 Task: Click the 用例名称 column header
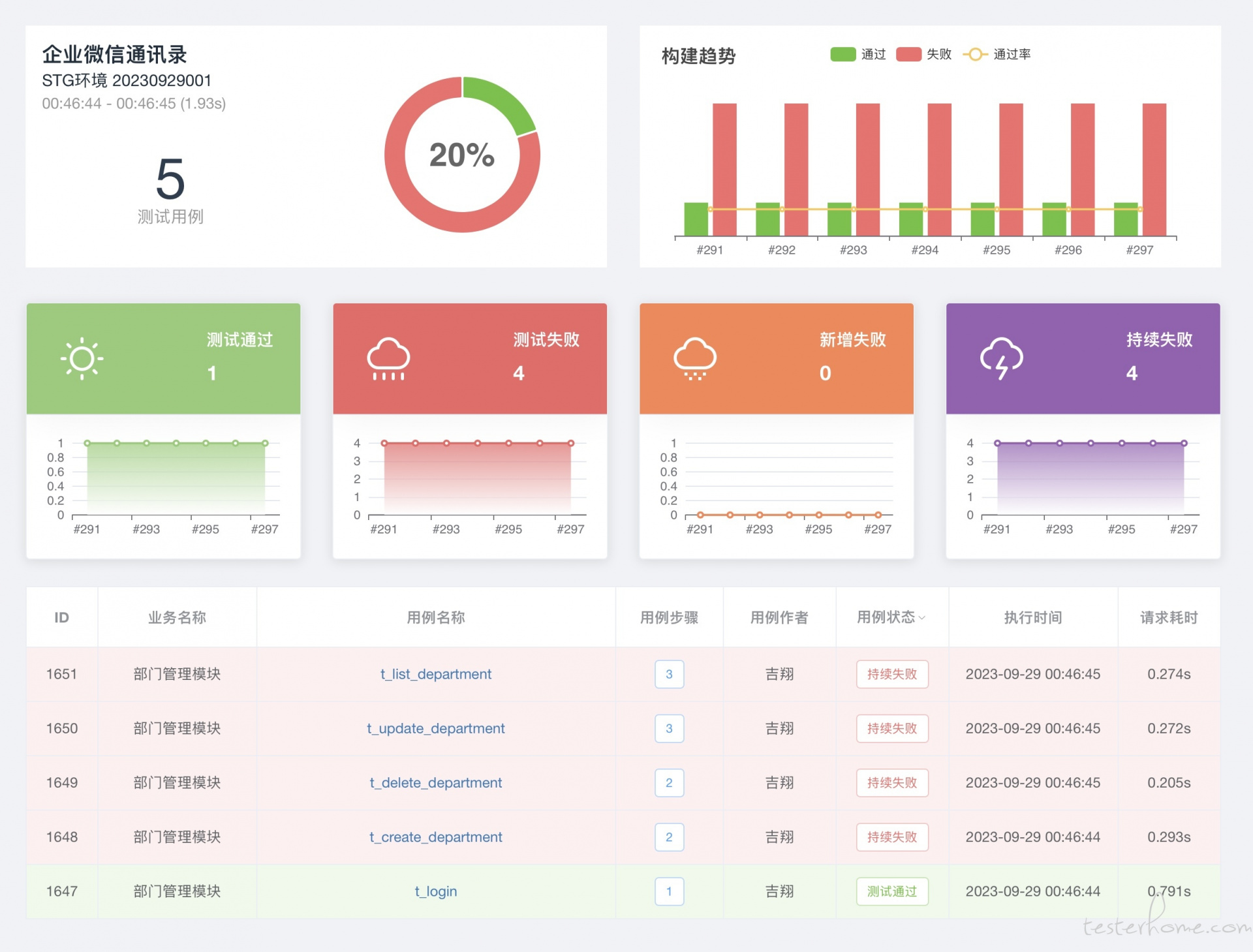coord(436,617)
